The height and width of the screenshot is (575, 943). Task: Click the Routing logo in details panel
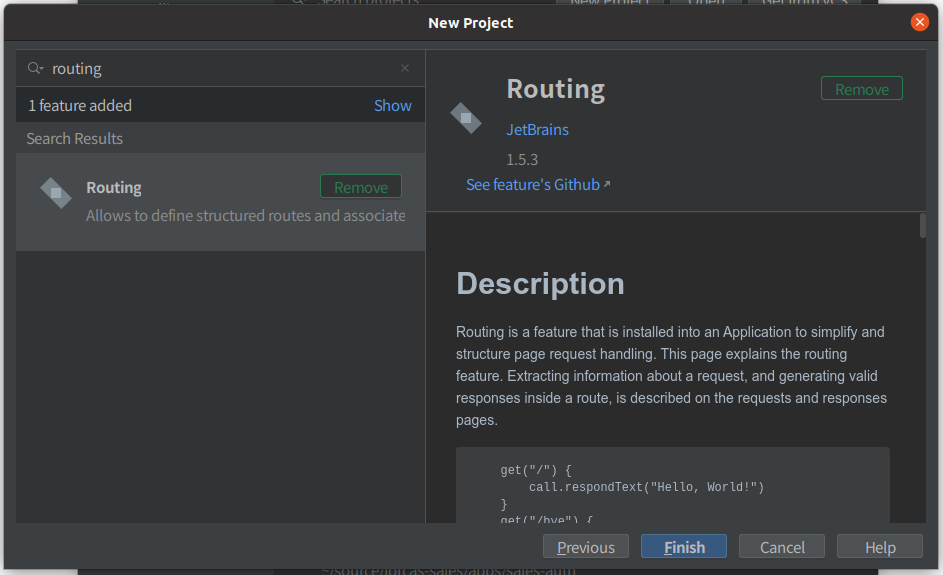[466, 118]
